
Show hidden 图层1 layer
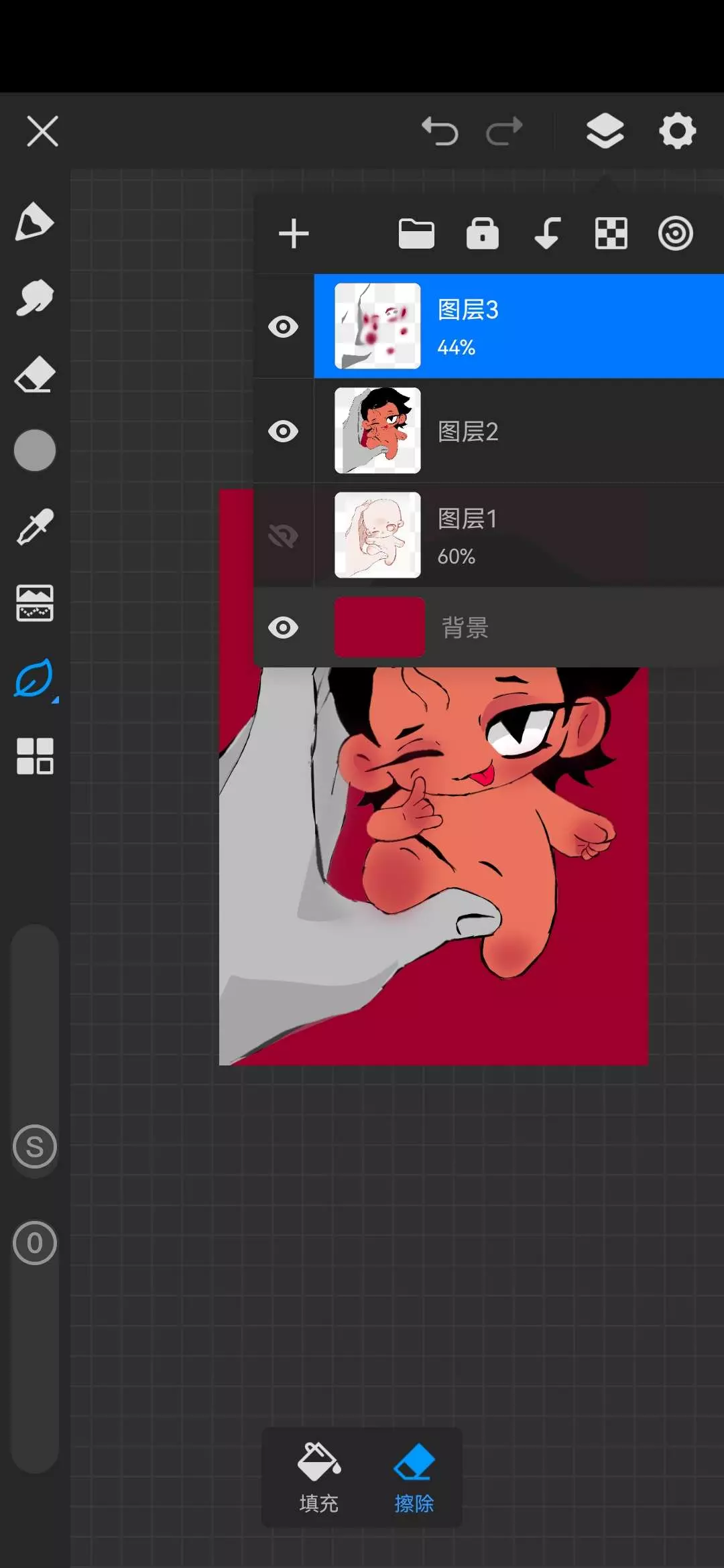pyautogui.click(x=283, y=535)
